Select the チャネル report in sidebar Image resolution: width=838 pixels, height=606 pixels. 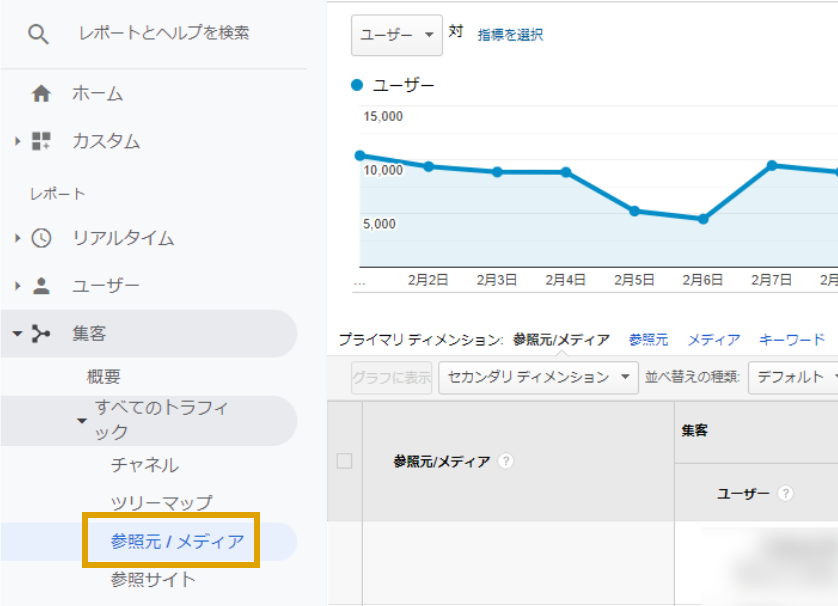tap(145, 465)
